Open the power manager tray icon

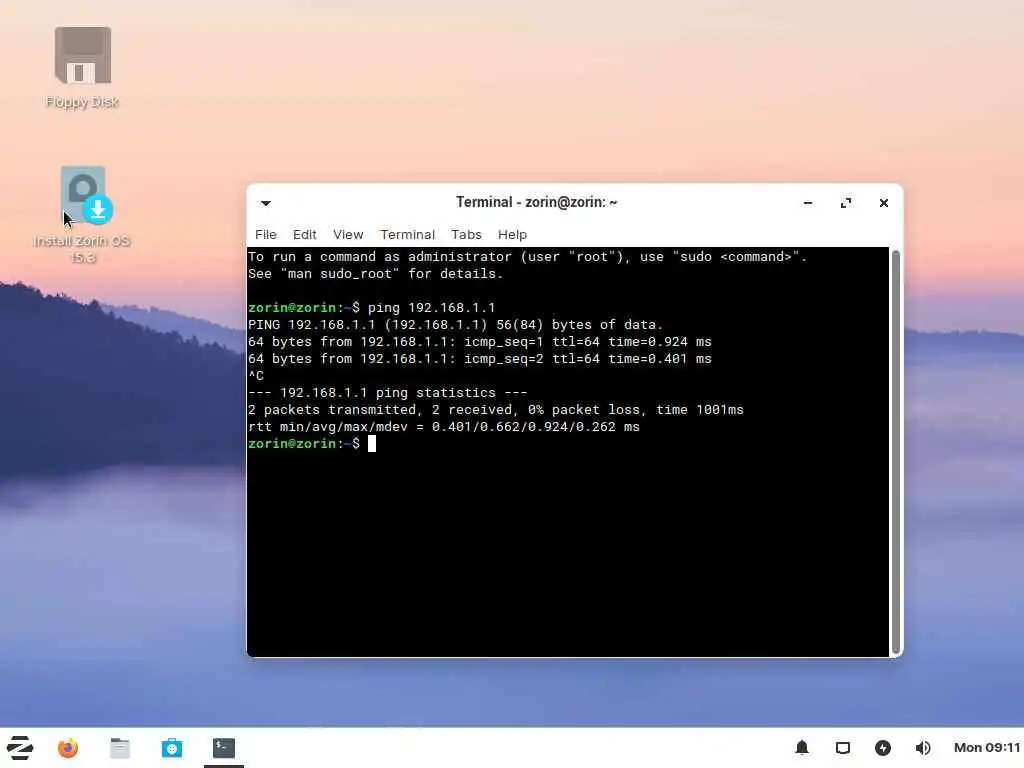[x=883, y=748]
